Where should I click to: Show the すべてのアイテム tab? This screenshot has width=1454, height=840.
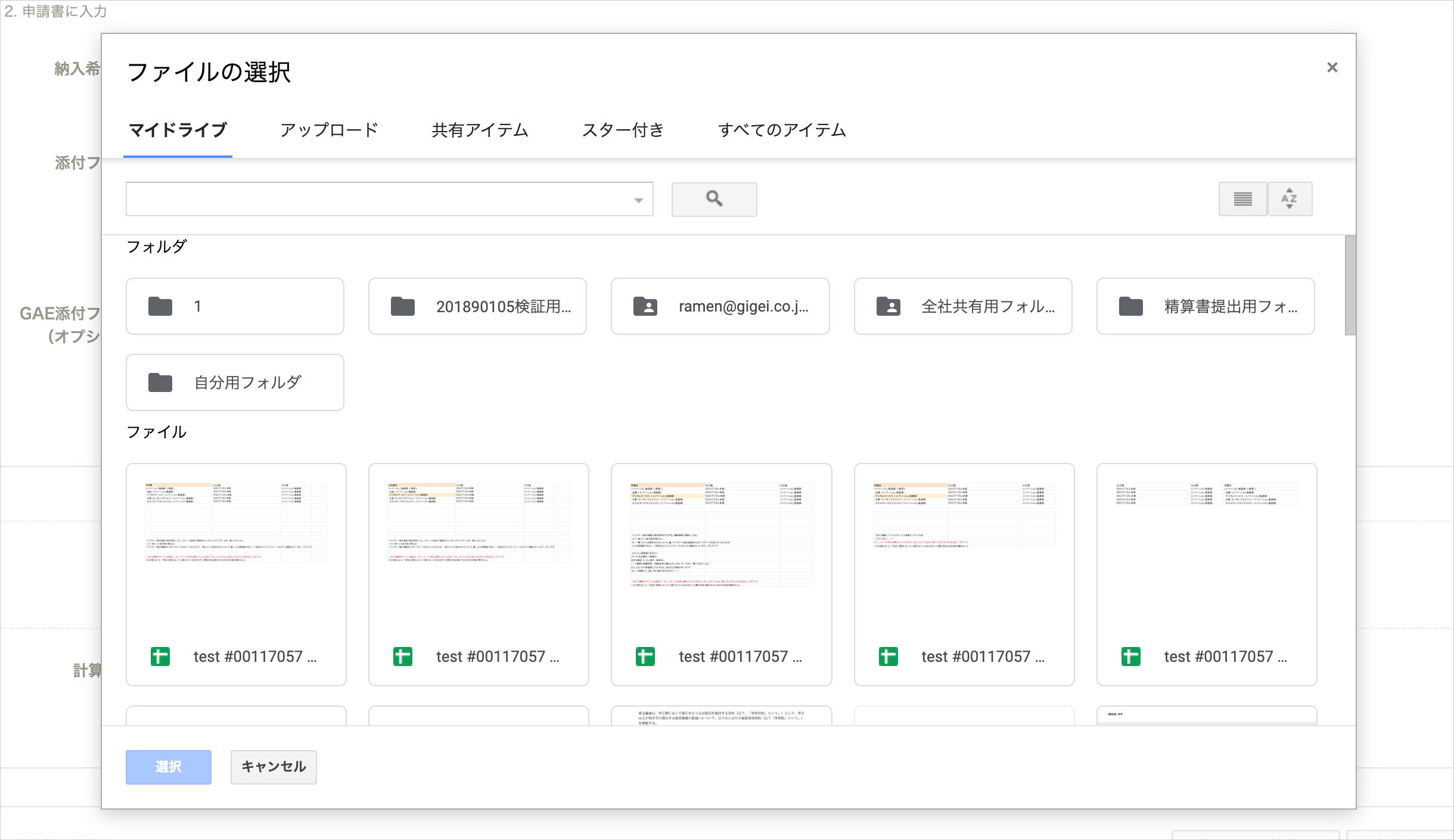[782, 130]
